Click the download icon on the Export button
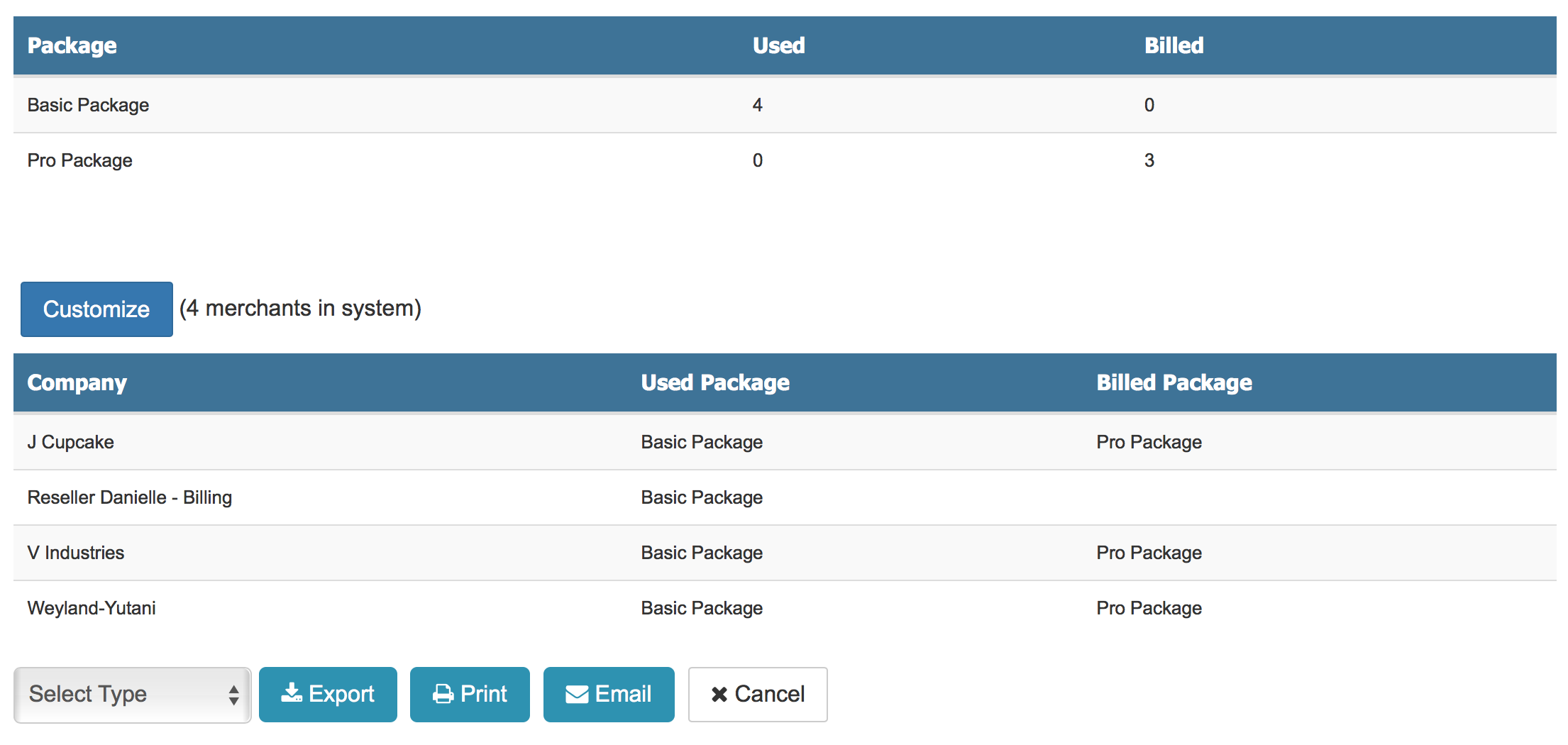 click(293, 694)
